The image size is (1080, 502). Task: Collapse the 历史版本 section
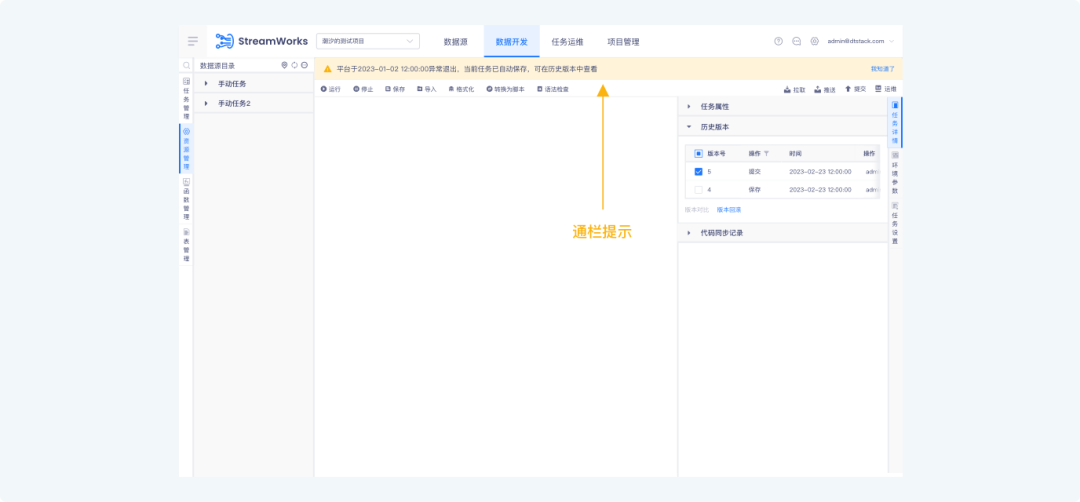click(688, 127)
